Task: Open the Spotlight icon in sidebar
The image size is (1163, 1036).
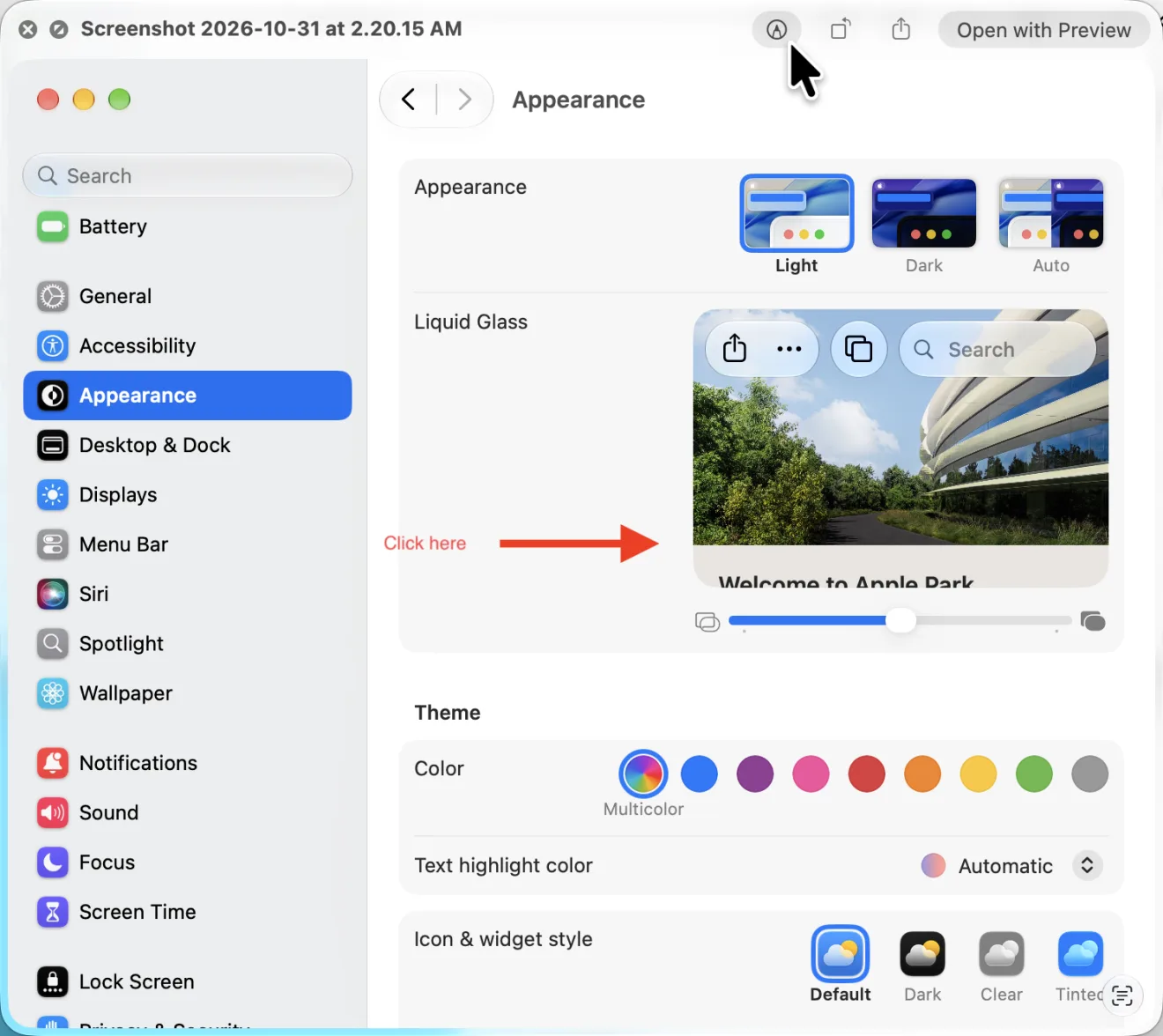Action: 53,643
